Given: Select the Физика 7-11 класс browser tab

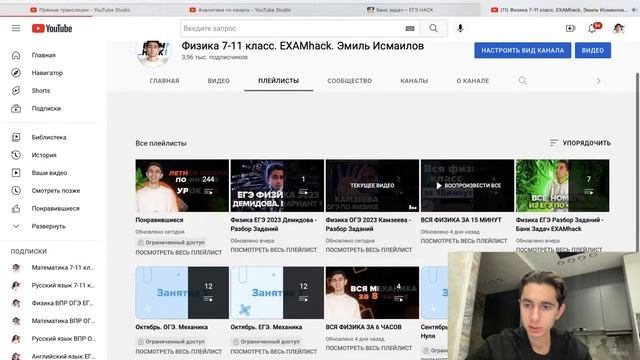Looking at the screenshot, I should 560,10.
